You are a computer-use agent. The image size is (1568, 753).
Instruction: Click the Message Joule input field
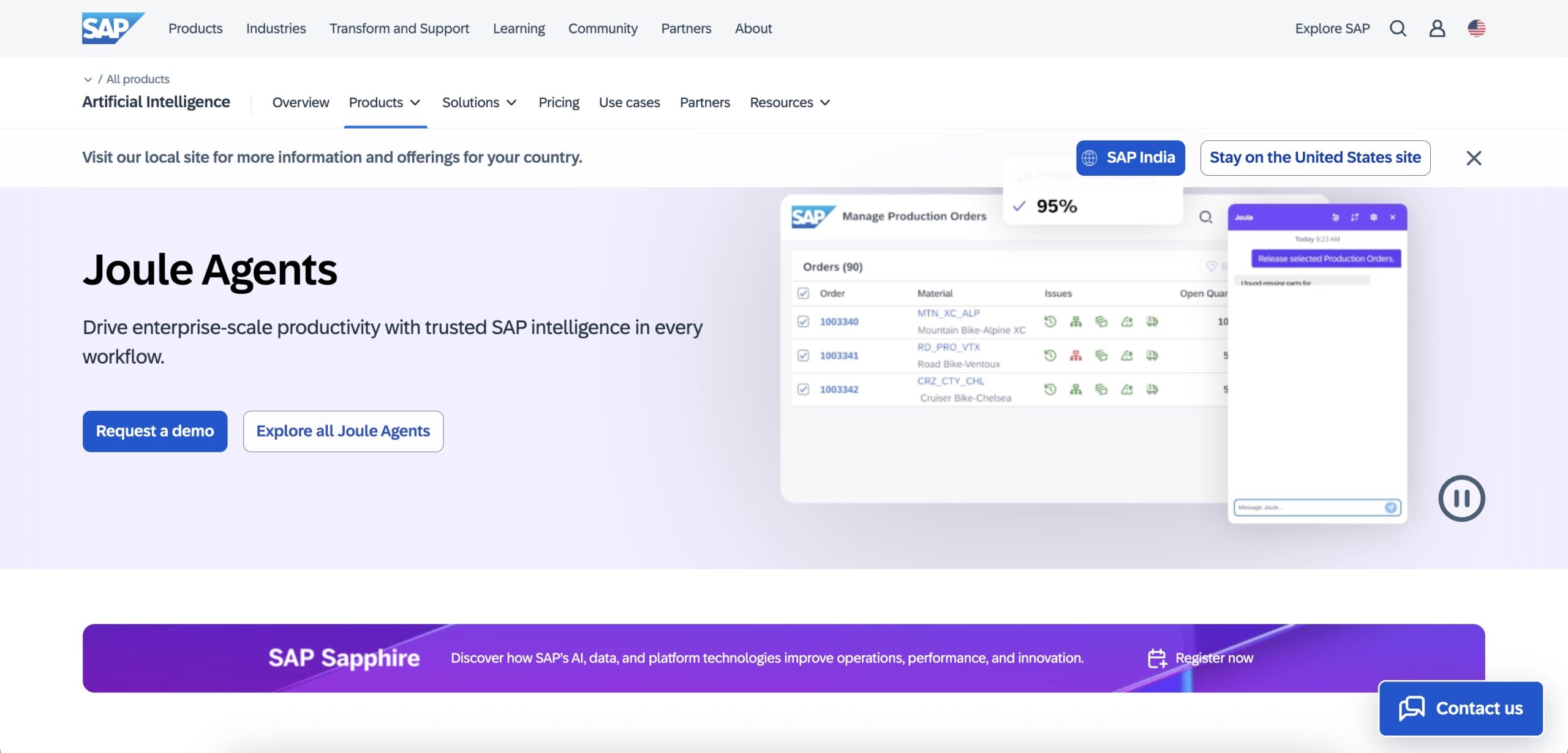click(1308, 508)
